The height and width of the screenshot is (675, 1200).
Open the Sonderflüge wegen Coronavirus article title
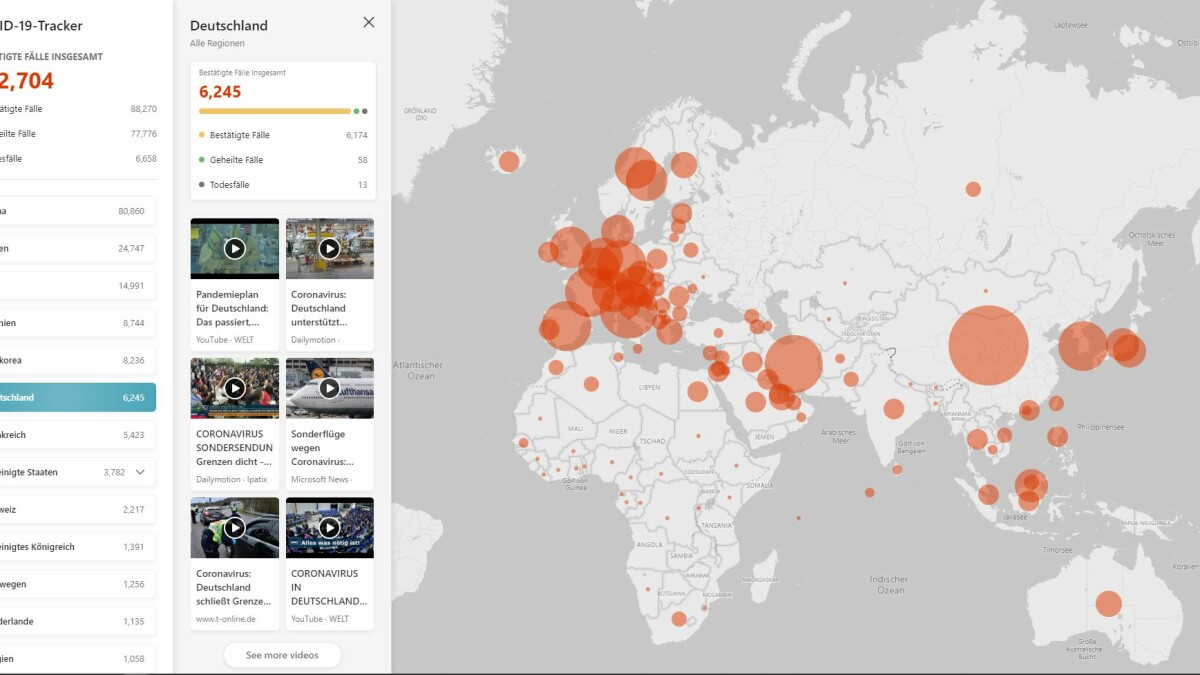tap(322, 448)
